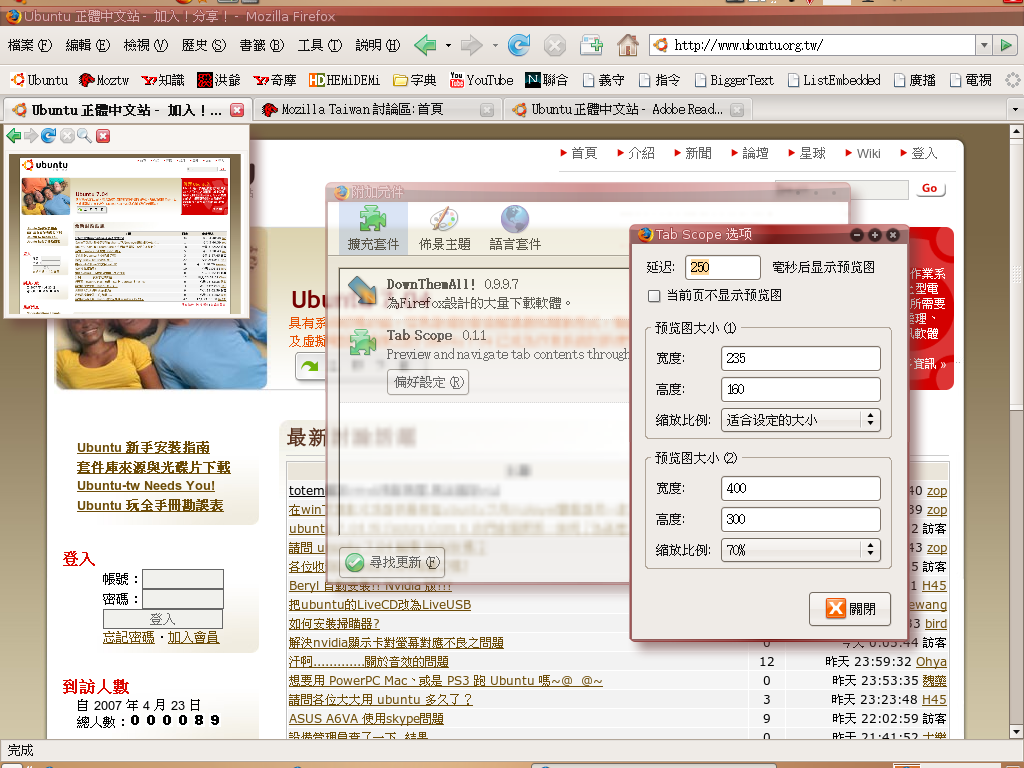This screenshot has width=1024, height=768.
Task: Click the 關閉 button in Tab Scope options
Action: point(850,609)
